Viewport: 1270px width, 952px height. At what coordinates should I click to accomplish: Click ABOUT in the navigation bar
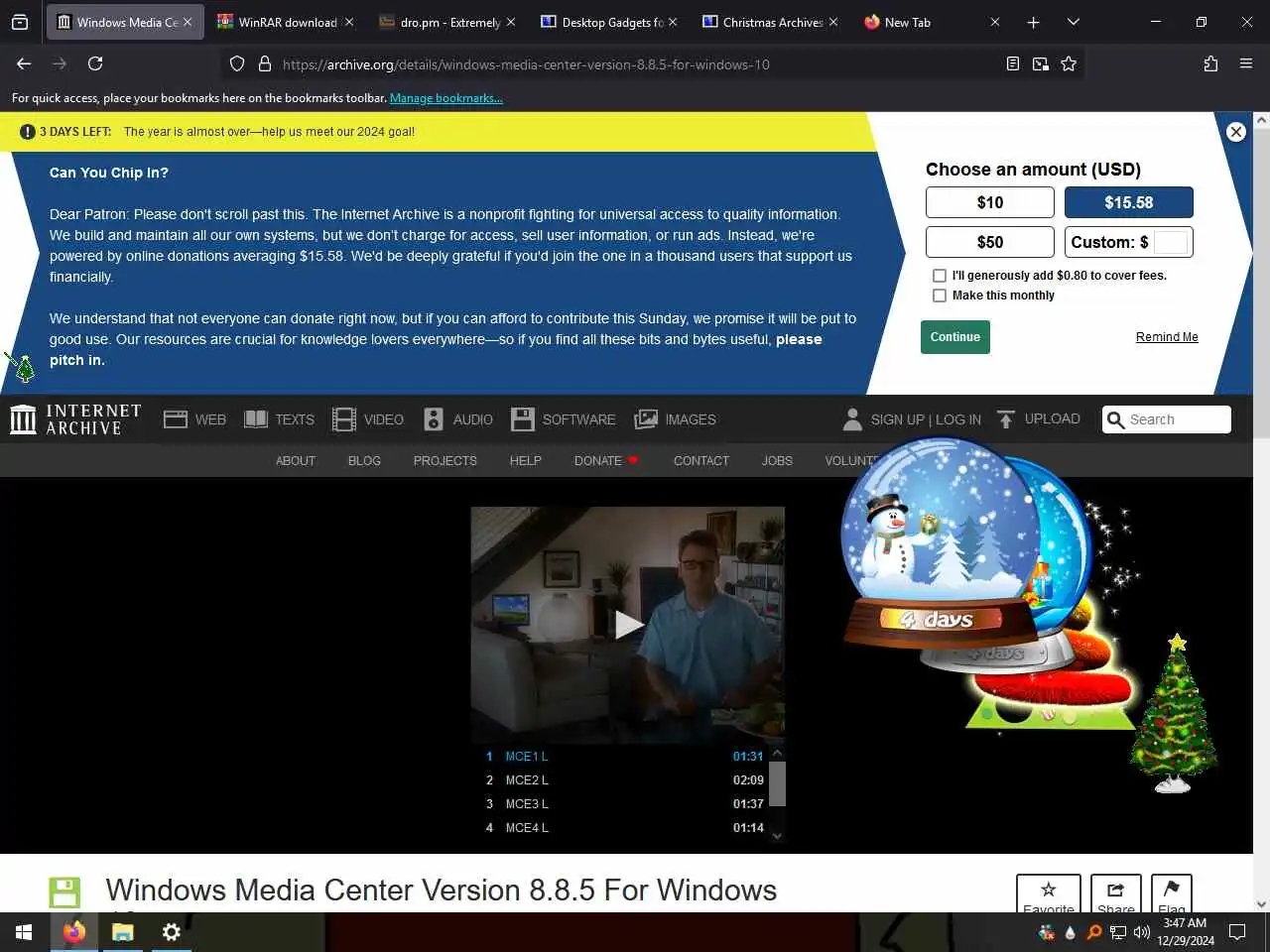pyautogui.click(x=296, y=461)
